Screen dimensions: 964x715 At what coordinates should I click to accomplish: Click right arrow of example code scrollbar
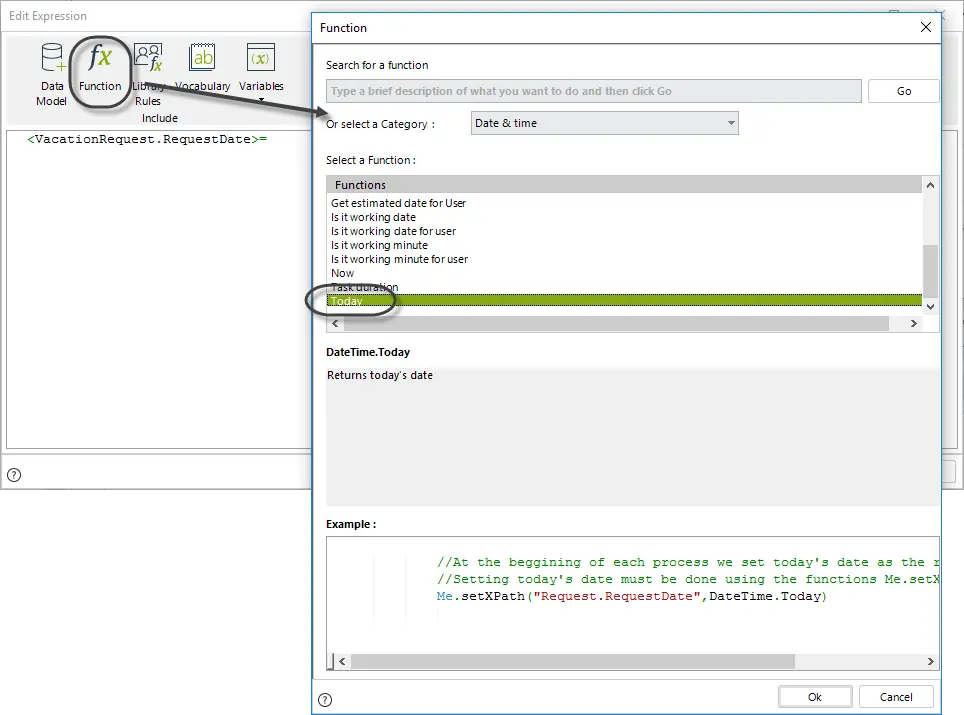(930, 662)
